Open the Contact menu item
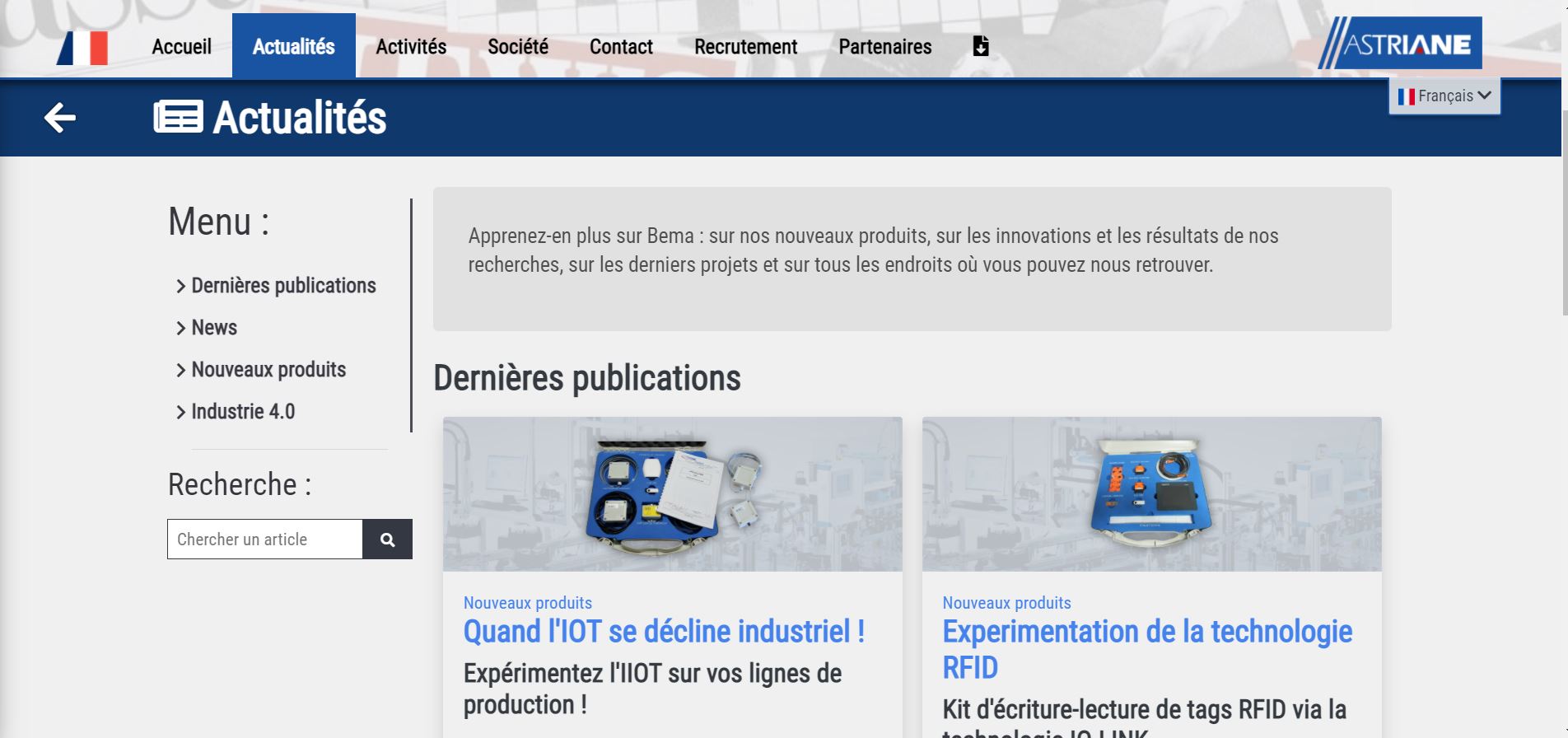This screenshot has height=738, width=1568. coord(621,47)
